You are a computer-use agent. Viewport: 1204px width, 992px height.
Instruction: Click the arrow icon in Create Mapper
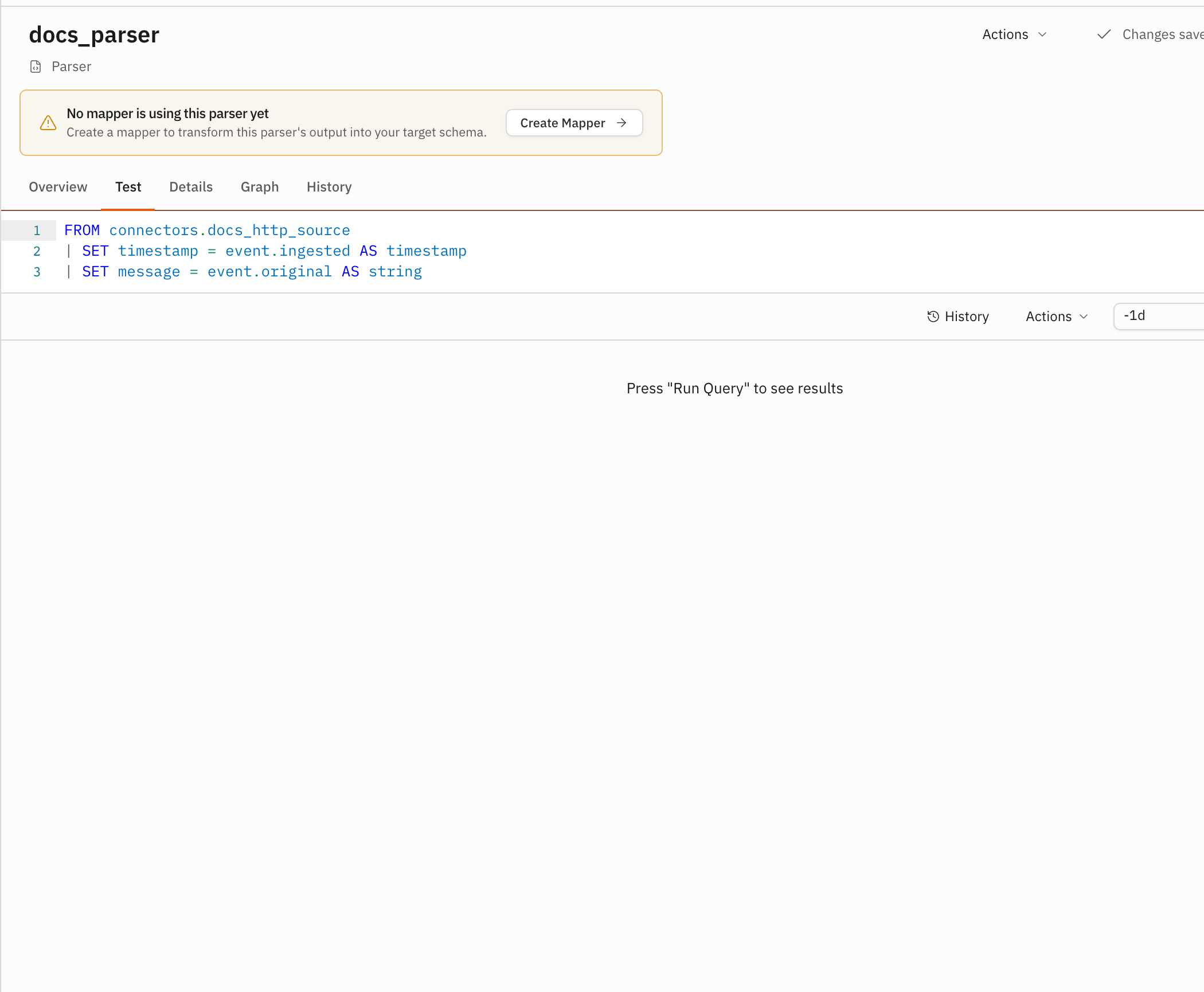pyautogui.click(x=621, y=123)
